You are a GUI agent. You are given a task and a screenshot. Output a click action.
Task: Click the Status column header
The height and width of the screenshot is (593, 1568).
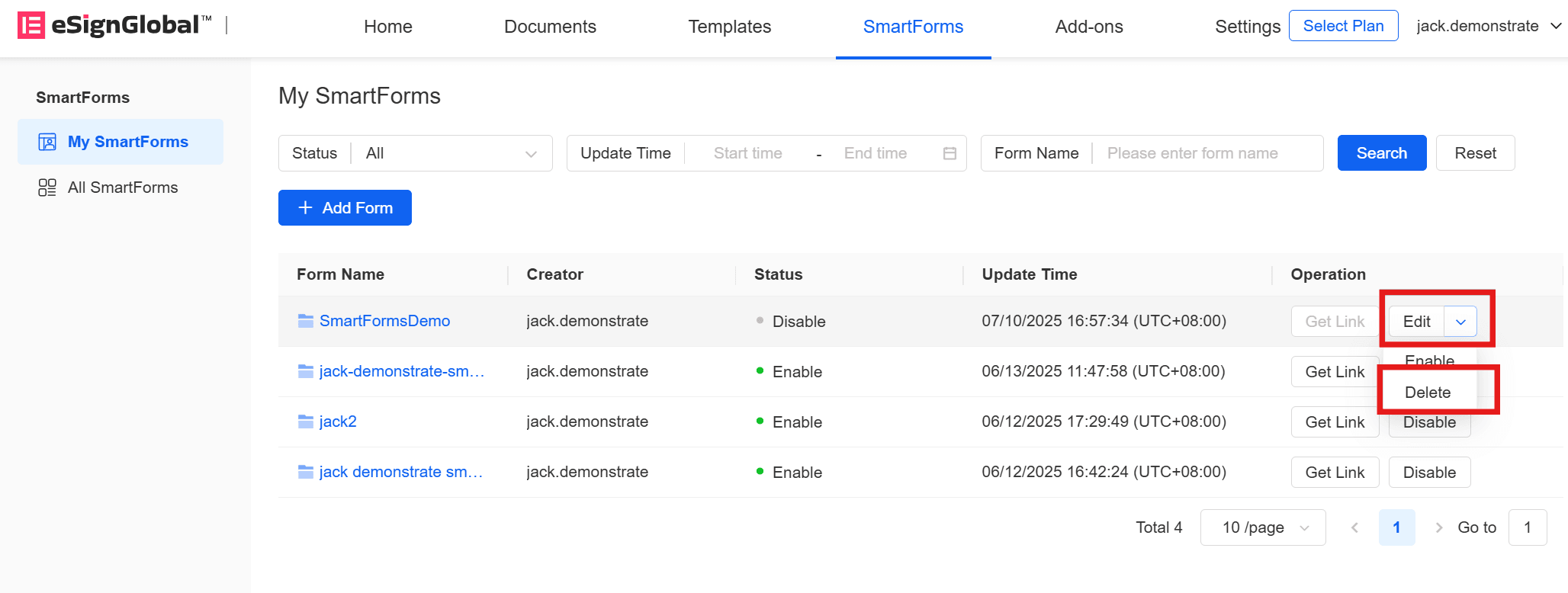coord(778,274)
